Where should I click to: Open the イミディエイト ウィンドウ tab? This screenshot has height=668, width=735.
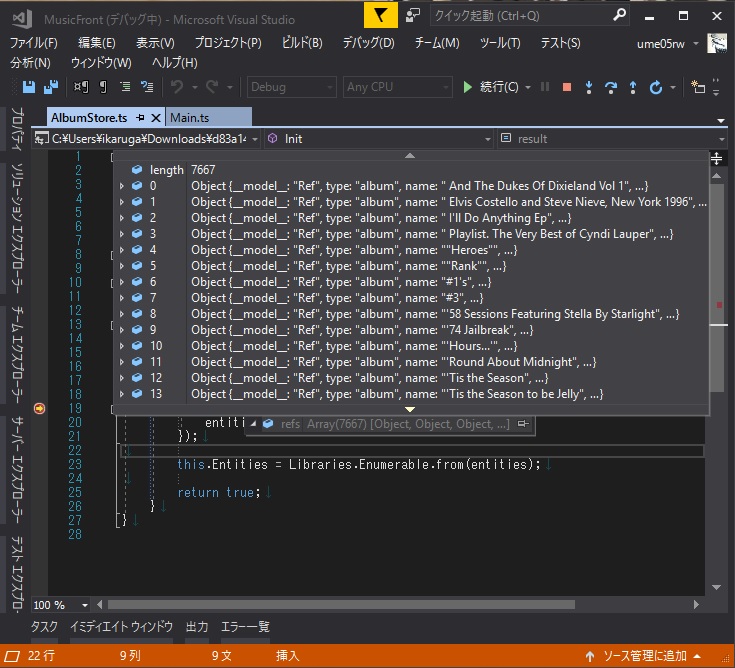121,627
